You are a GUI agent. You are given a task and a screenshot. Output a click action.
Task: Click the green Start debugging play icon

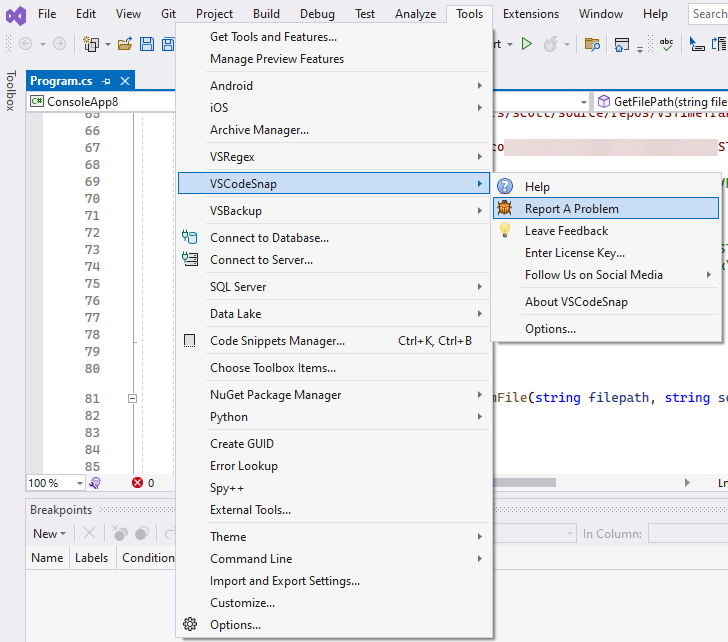click(526, 44)
